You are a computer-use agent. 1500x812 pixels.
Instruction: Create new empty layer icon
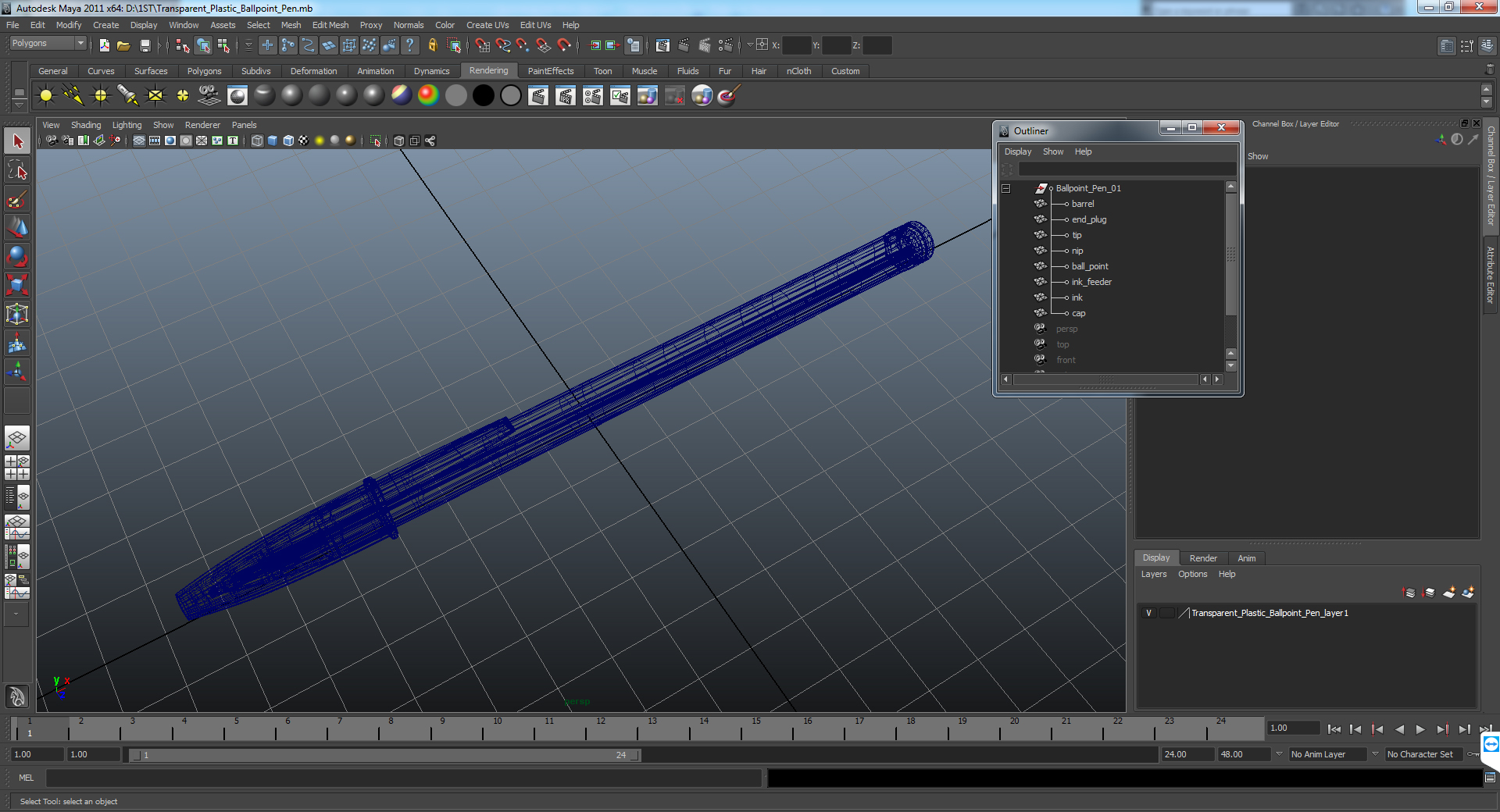tap(1448, 593)
